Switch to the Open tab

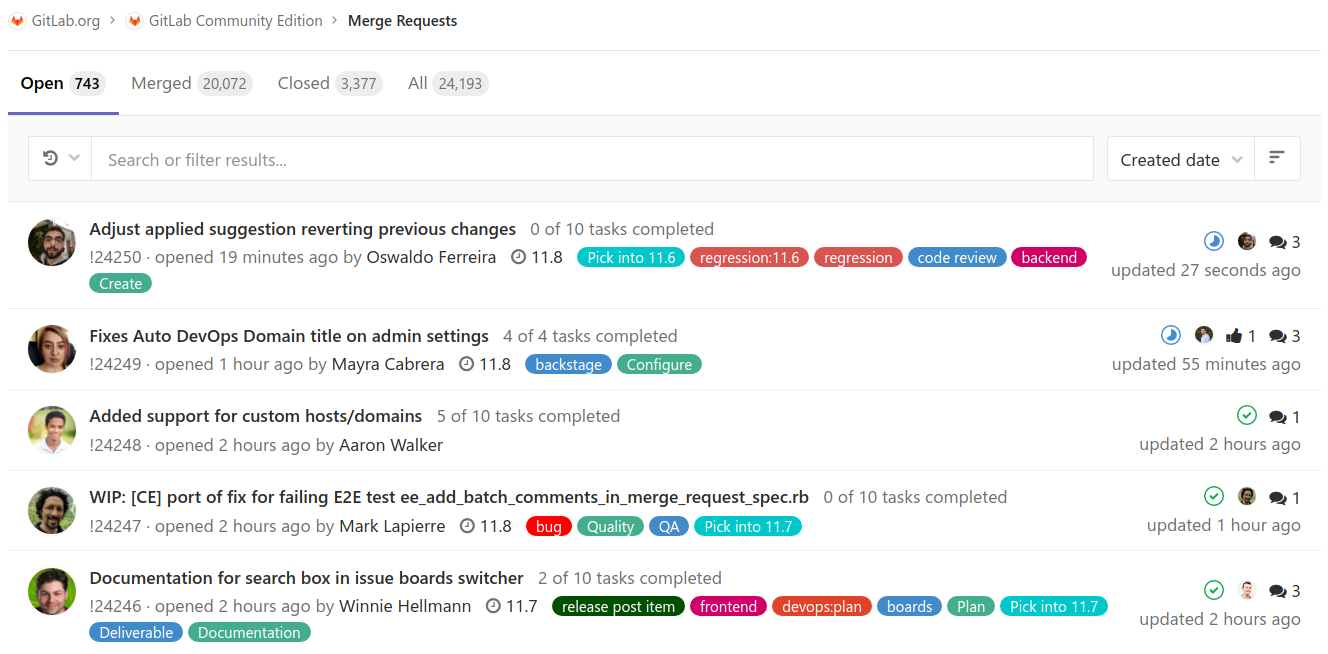coord(63,84)
